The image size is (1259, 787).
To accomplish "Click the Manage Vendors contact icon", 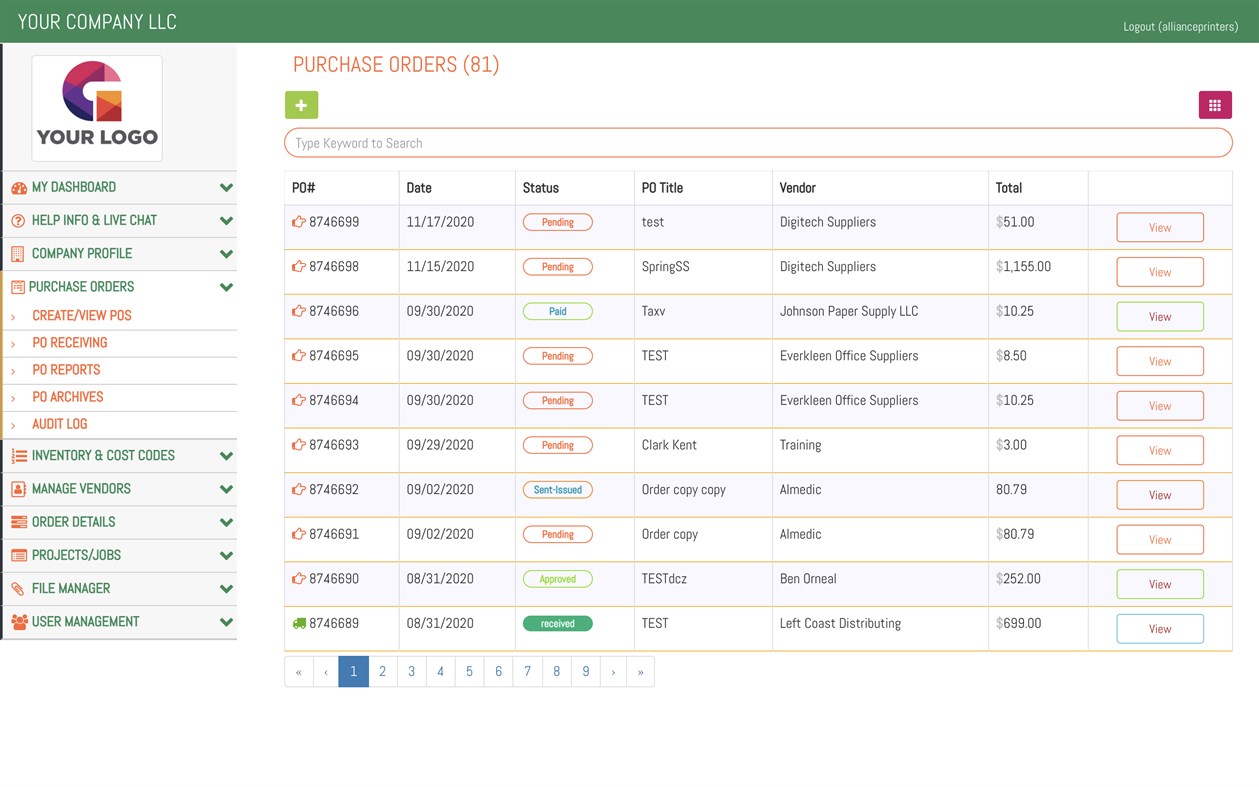I will coord(18,489).
